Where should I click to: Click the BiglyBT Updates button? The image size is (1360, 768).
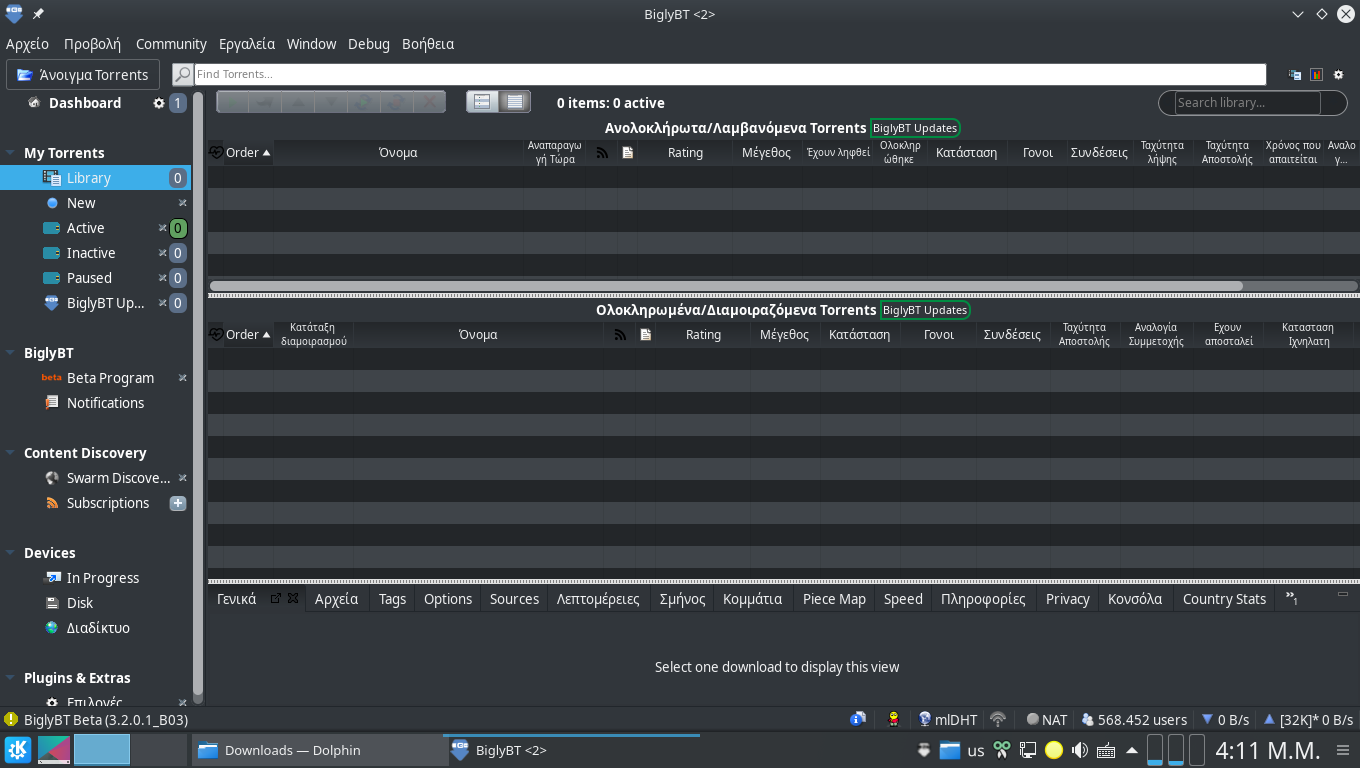click(916, 127)
